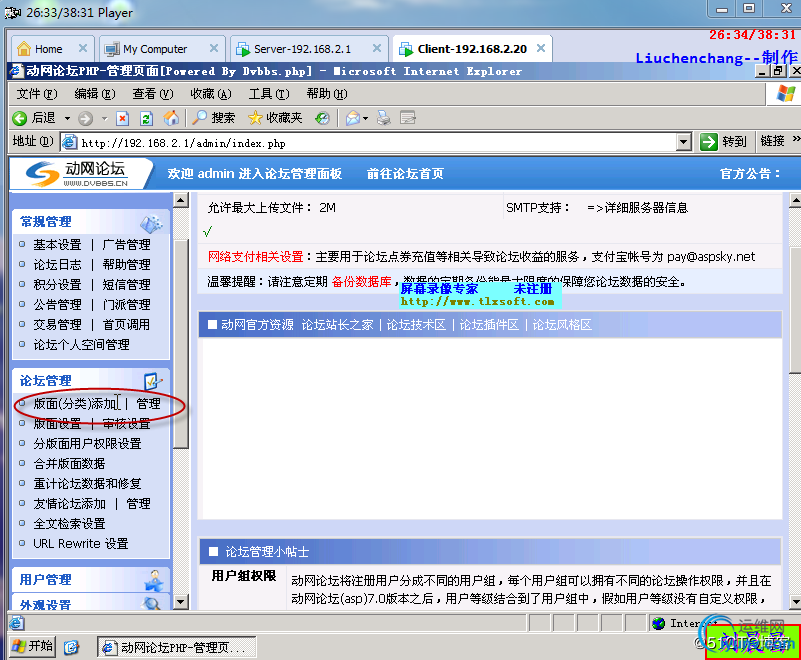The height and width of the screenshot is (660, 801).
Task: Click the 转到 Go button
Action: [x=723, y=142]
